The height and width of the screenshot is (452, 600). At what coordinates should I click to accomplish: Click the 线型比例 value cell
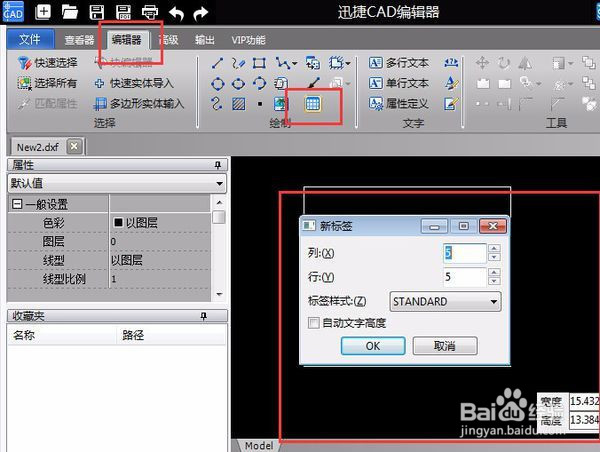(x=160, y=279)
